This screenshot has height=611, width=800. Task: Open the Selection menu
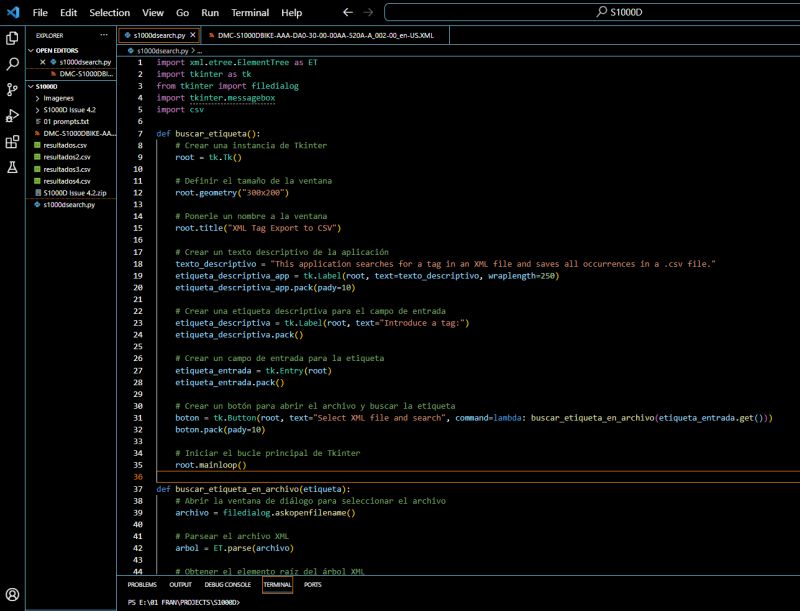pyautogui.click(x=109, y=13)
